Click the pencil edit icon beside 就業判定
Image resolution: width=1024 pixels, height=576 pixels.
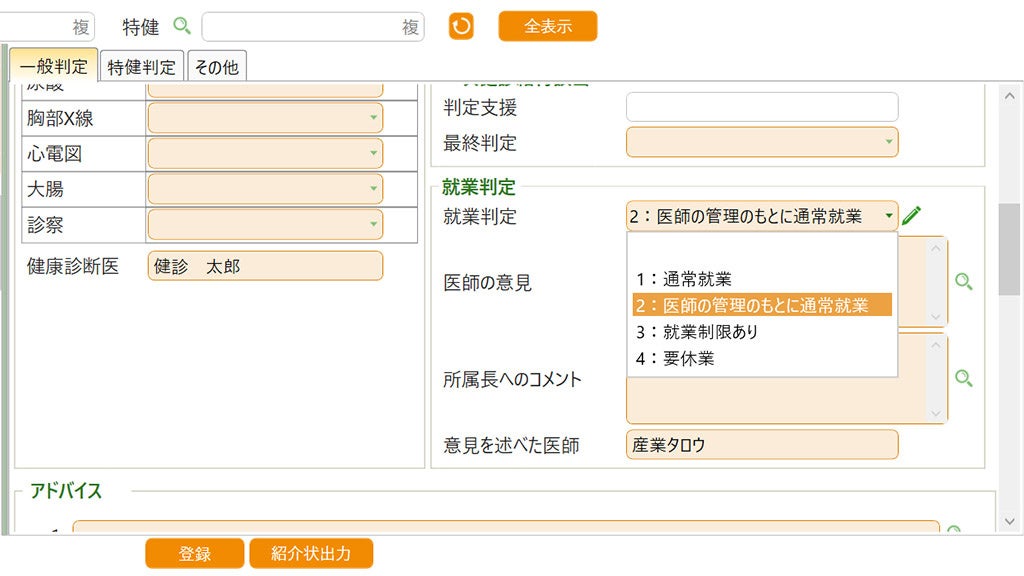click(x=912, y=215)
